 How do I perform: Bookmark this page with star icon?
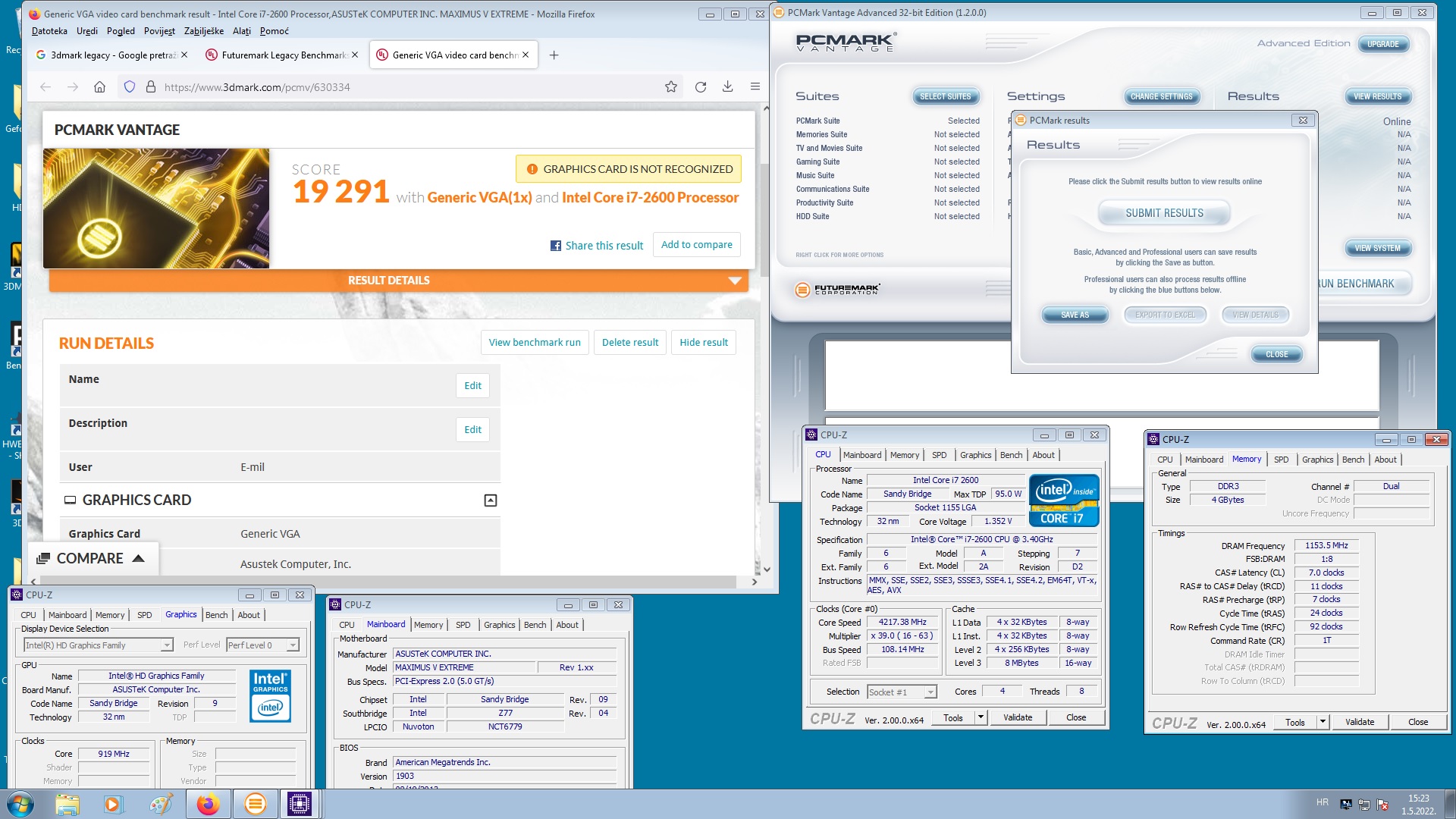click(x=671, y=87)
